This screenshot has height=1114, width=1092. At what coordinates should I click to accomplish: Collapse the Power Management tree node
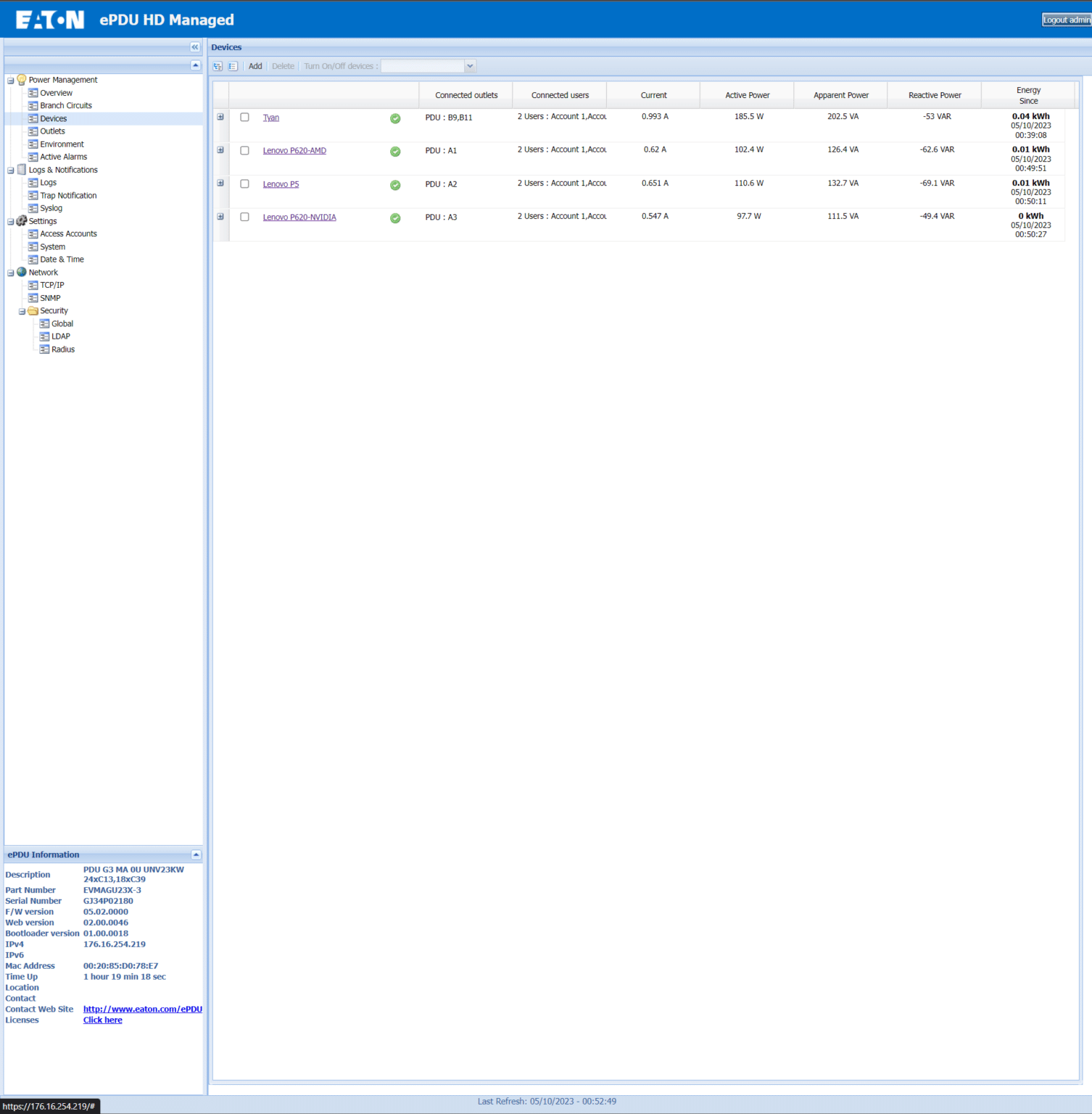(10, 81)
